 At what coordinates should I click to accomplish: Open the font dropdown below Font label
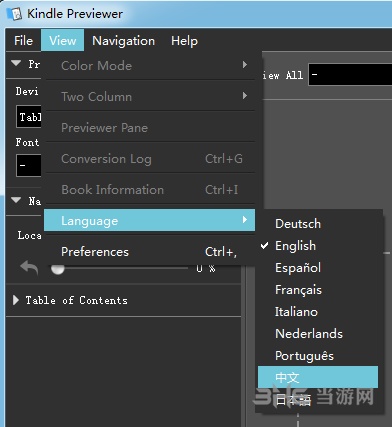(29, 165)
